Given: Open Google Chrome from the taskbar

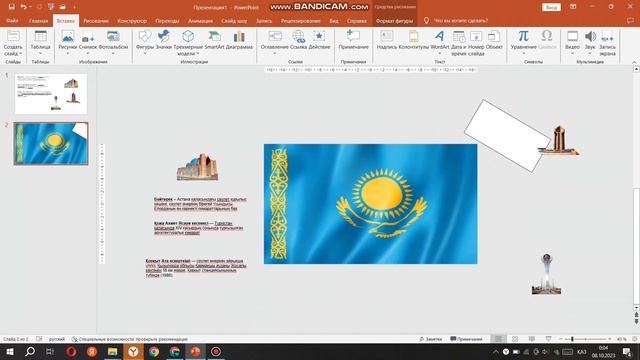Looking at the screenshot, I should point(154,351).
